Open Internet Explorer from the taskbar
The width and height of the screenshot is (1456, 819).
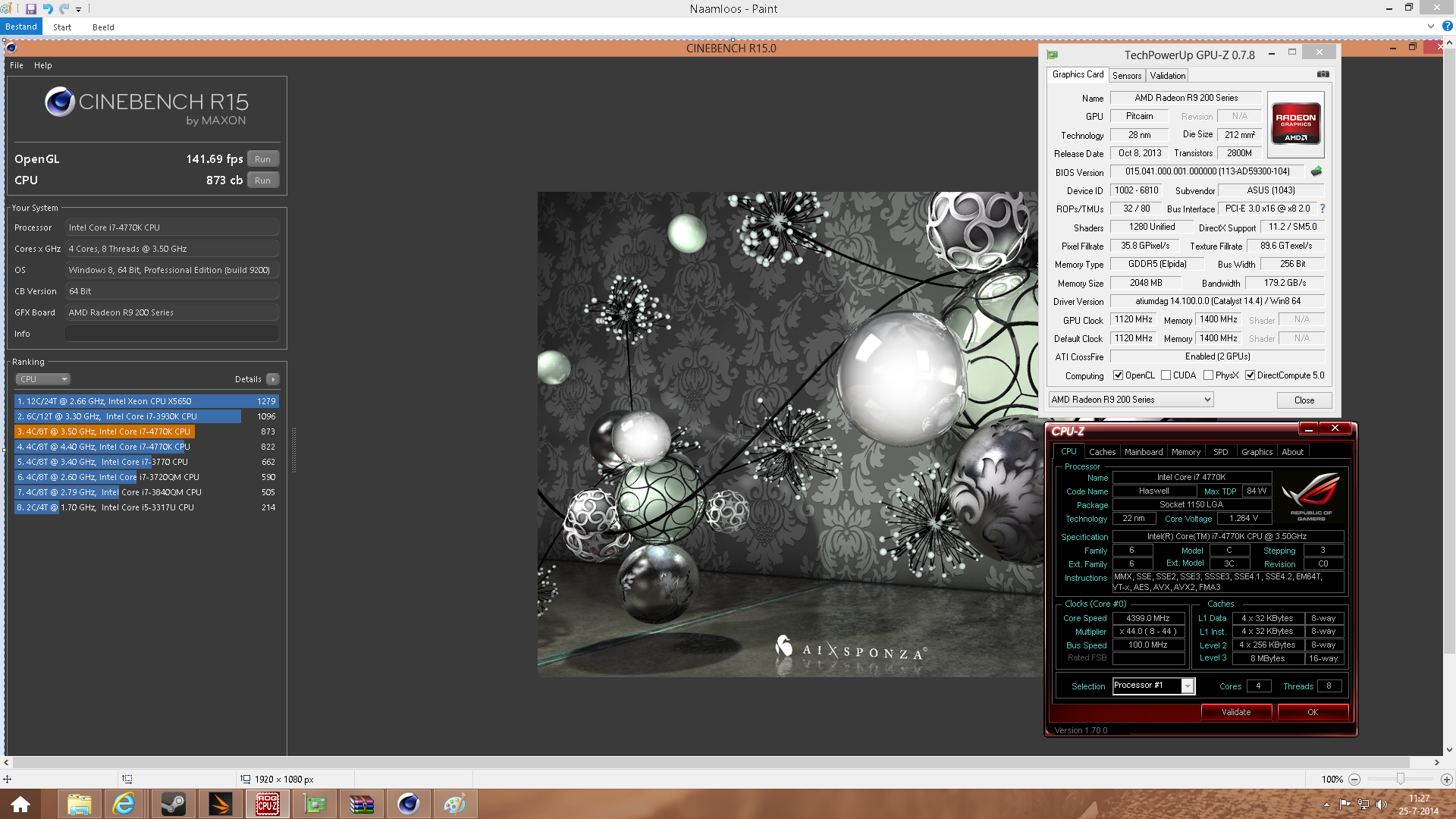coord(124,804)
